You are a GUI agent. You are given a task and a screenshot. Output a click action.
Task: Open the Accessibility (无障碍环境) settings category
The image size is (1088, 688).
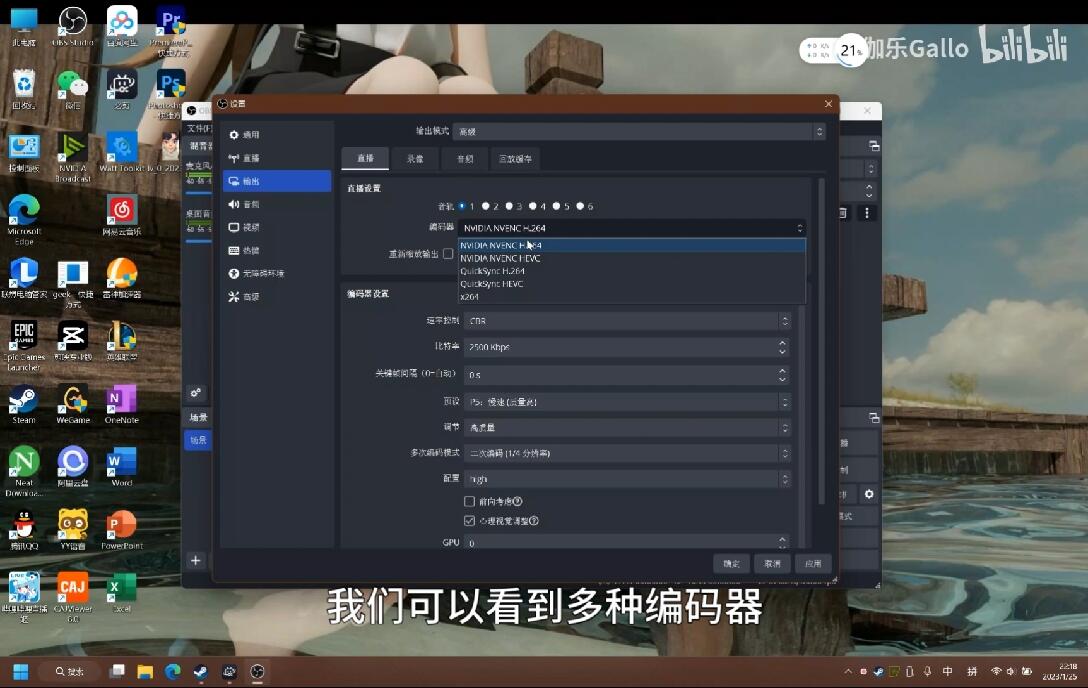[277, 273]
